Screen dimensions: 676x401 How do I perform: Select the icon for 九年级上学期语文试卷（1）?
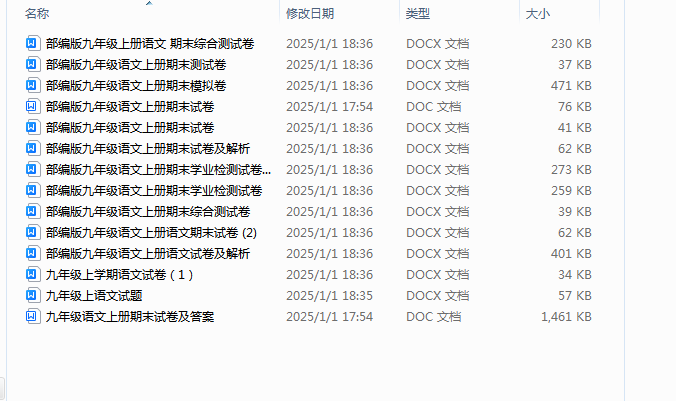tap(32, 275)
